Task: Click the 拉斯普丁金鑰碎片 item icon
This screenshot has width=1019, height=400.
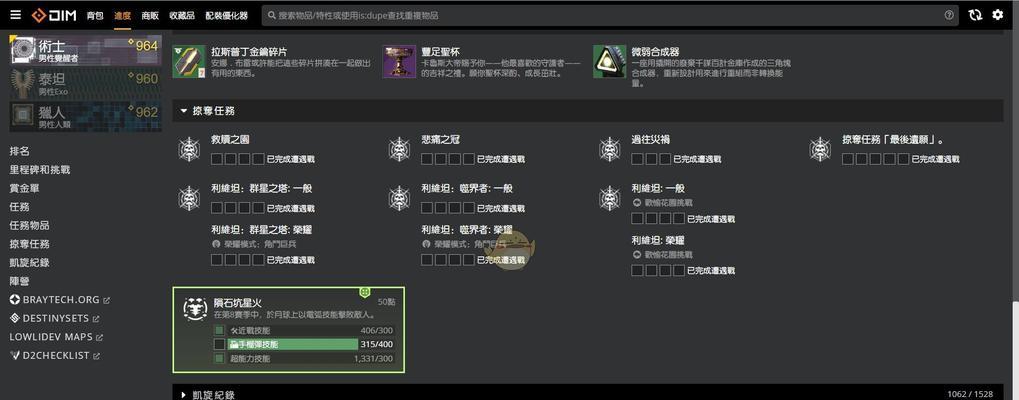Action: tap(188, 62)
